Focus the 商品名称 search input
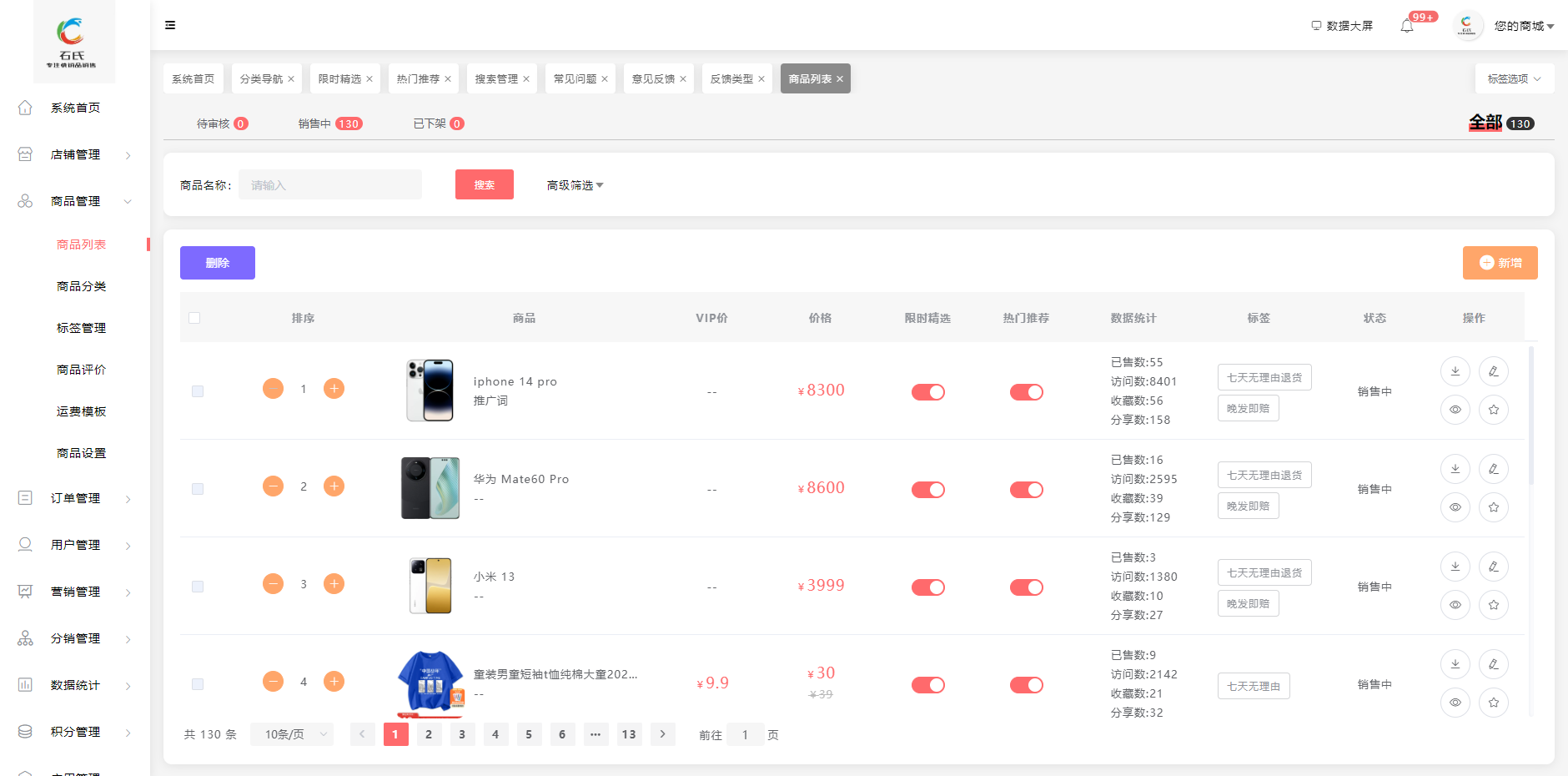1568x776 pixels. [x=330, y=184]
